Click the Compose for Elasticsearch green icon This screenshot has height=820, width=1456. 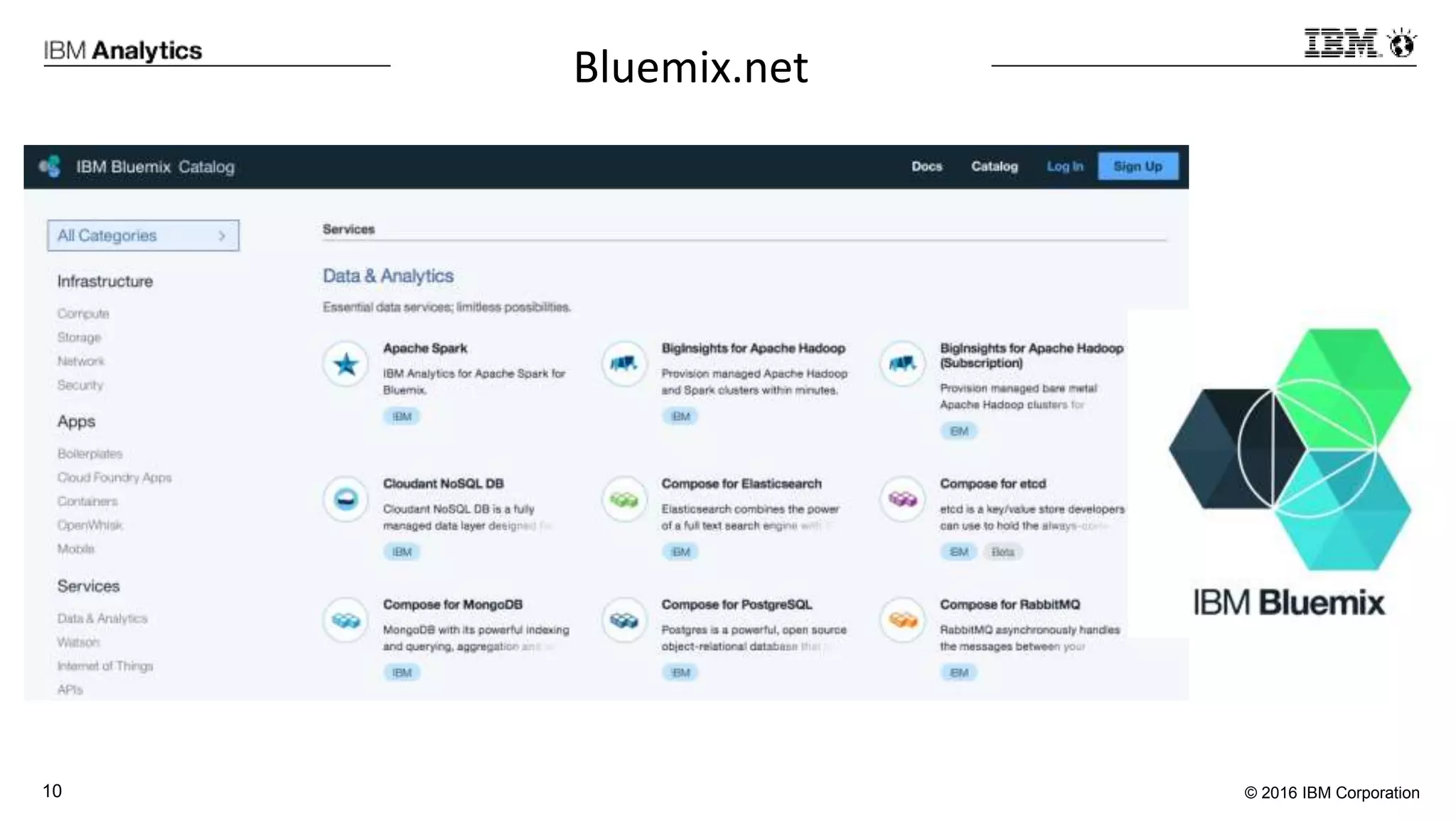(623, 499)
